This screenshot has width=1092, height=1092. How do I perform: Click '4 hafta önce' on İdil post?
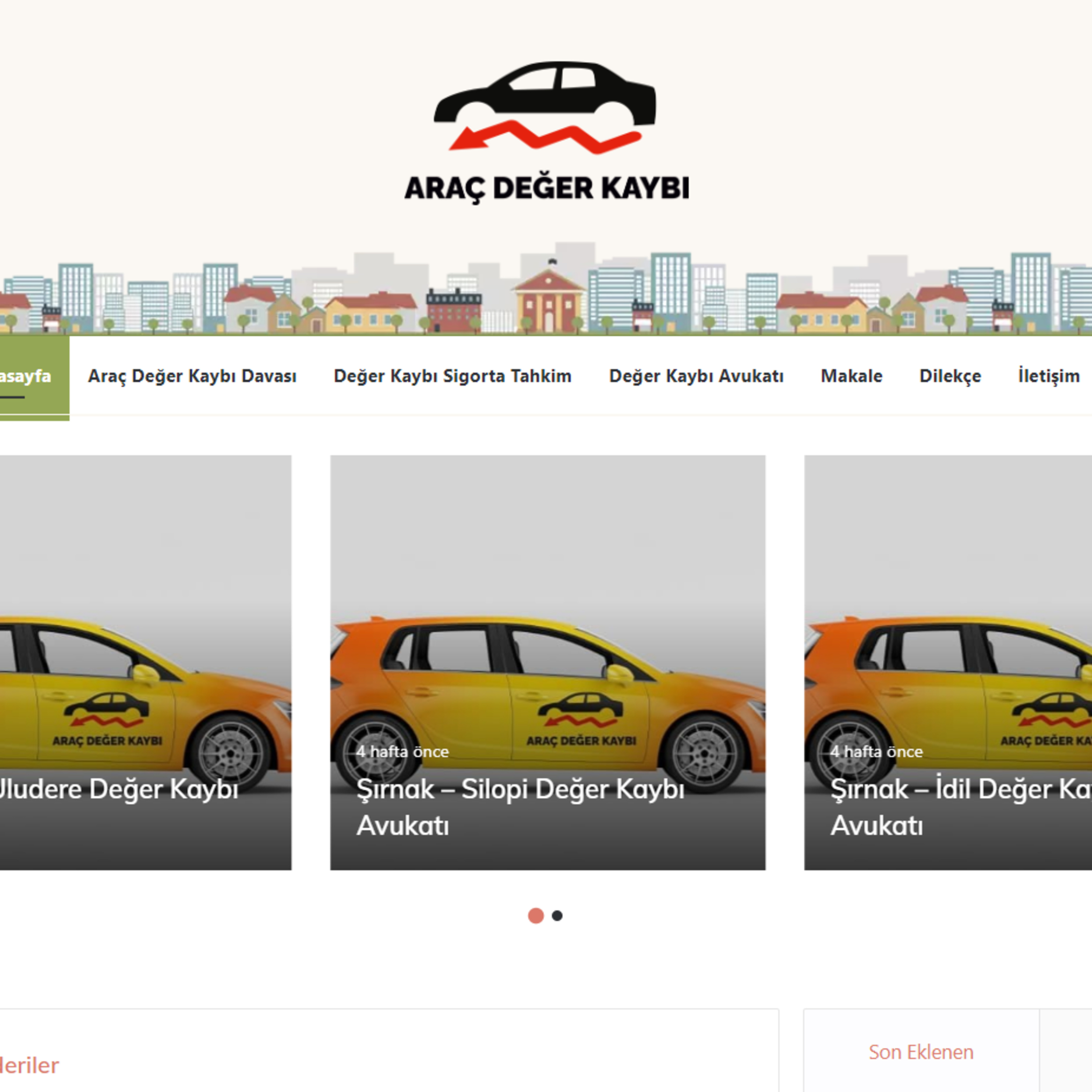(x=876, y=752)
